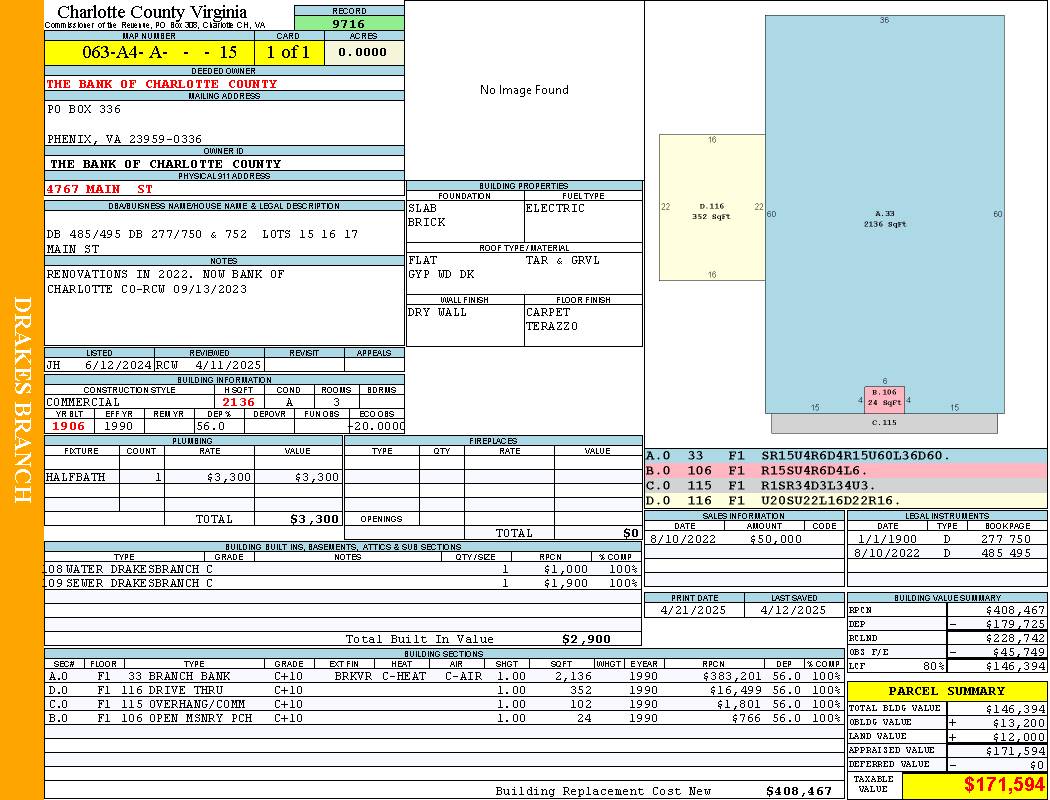The height and width of the screenshot is (800, 1050).
Task: Click OBS F/E value $45,749
Action: (x=1019, y=652)
